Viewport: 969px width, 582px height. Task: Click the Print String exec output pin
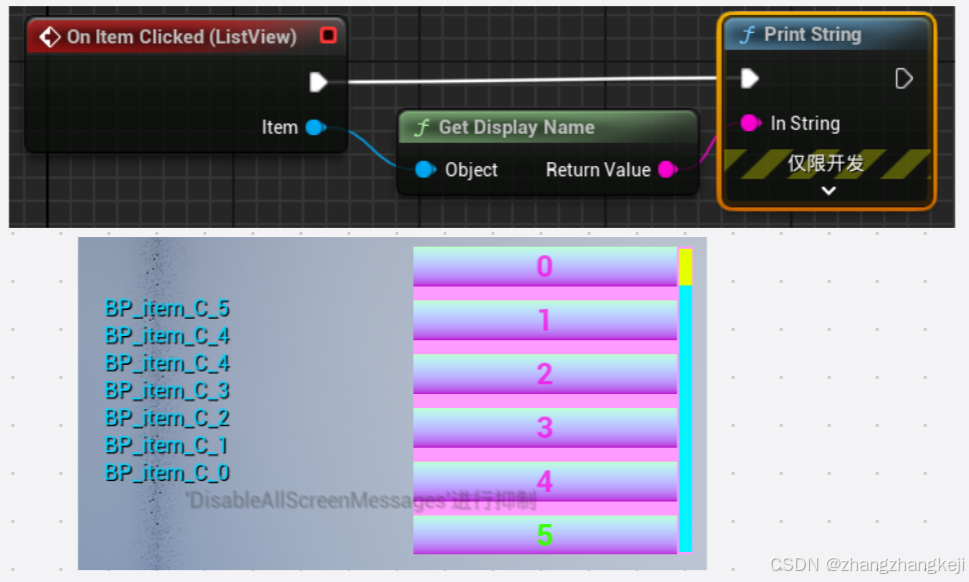pyautogui.click(x=903, y=78)
